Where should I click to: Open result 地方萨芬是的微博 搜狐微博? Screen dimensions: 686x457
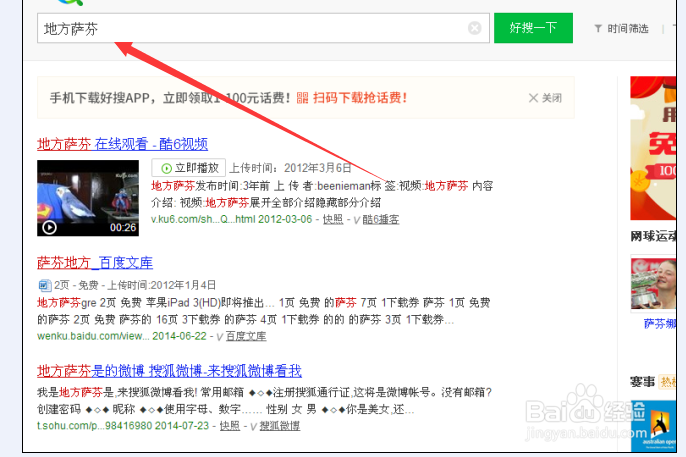[x=169, y=371]
